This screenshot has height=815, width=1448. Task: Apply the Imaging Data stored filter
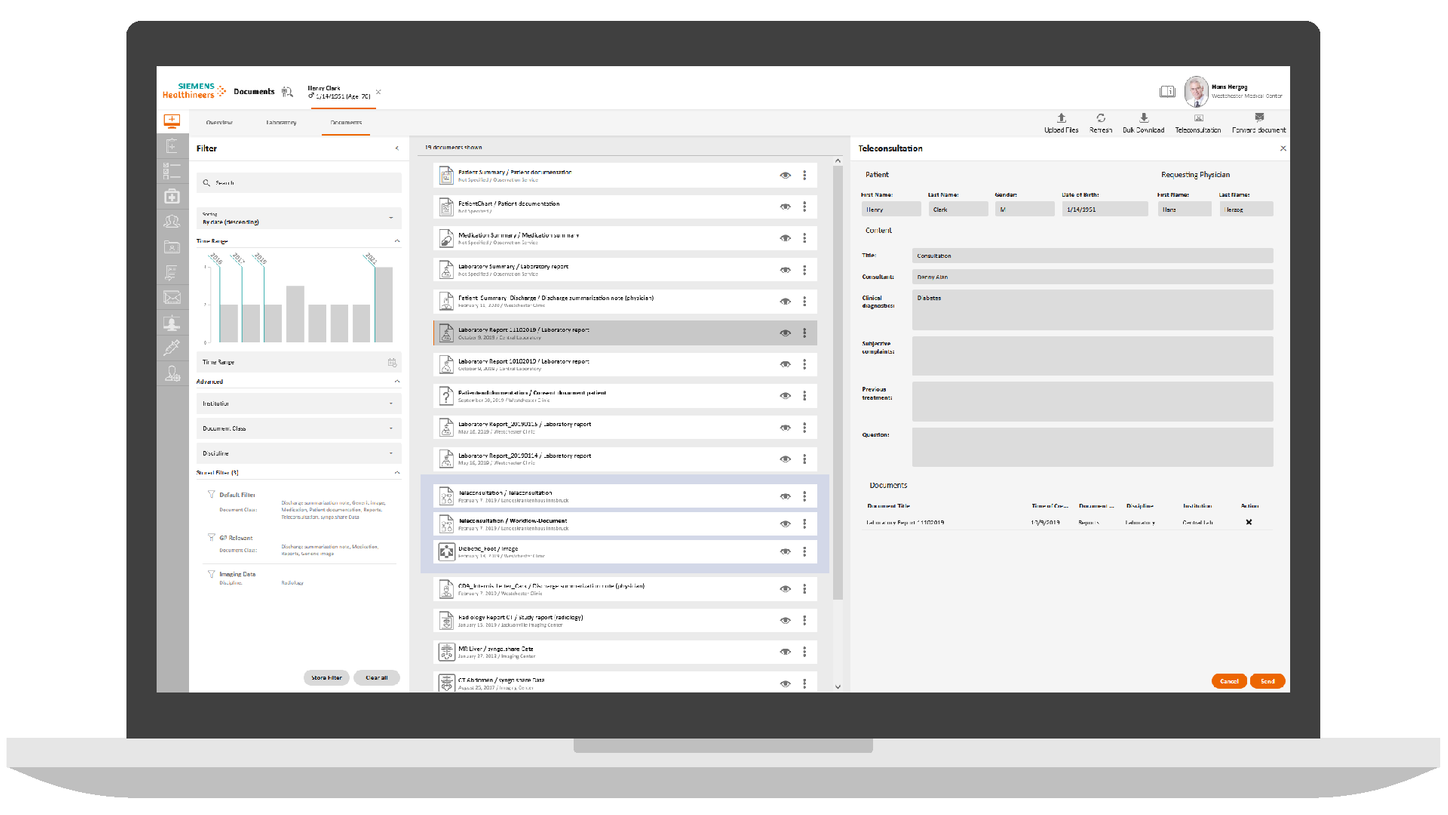tap(237, 574)
